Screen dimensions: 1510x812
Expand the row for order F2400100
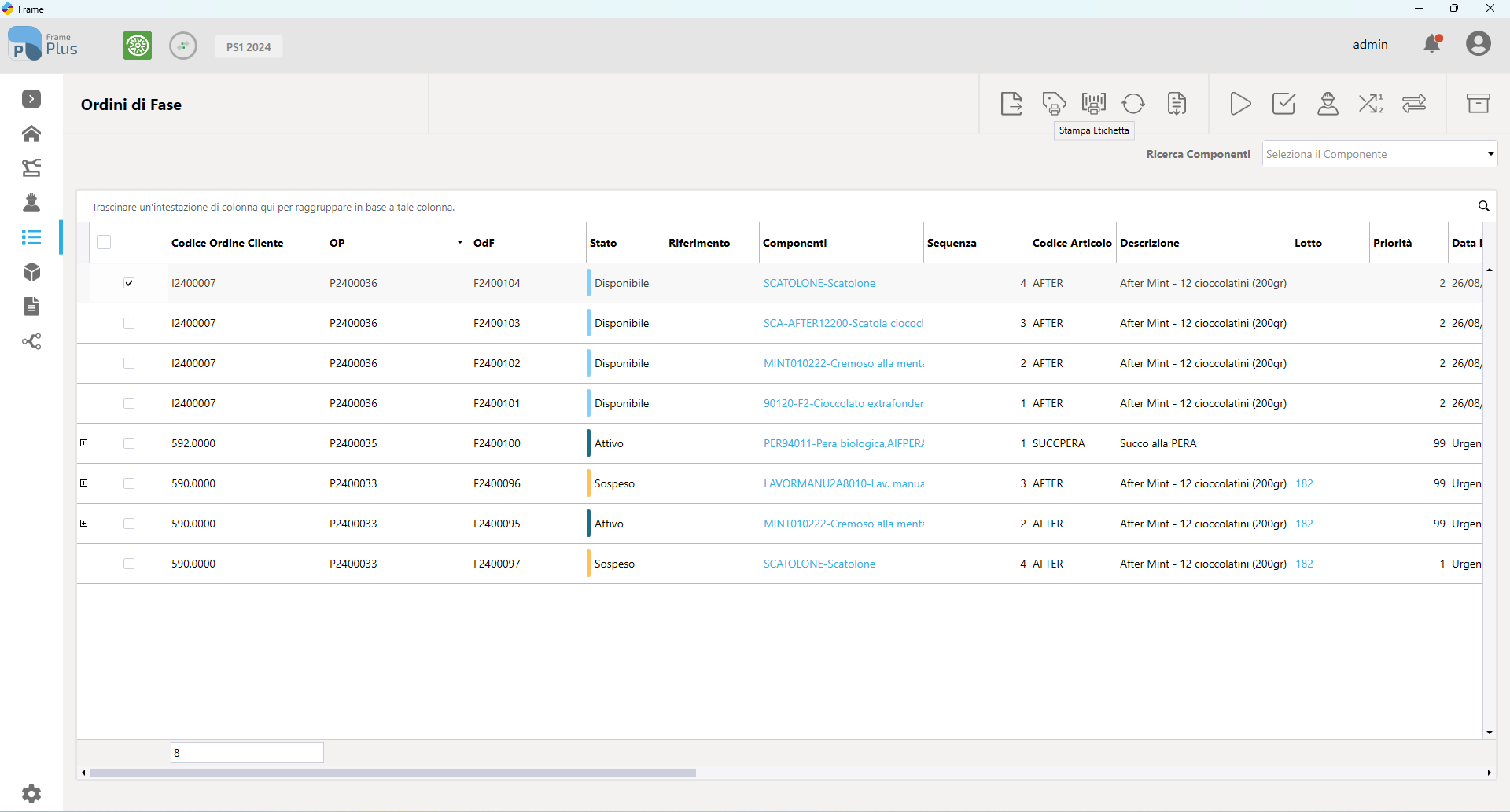pyautogui.click(x=84, y=443)
